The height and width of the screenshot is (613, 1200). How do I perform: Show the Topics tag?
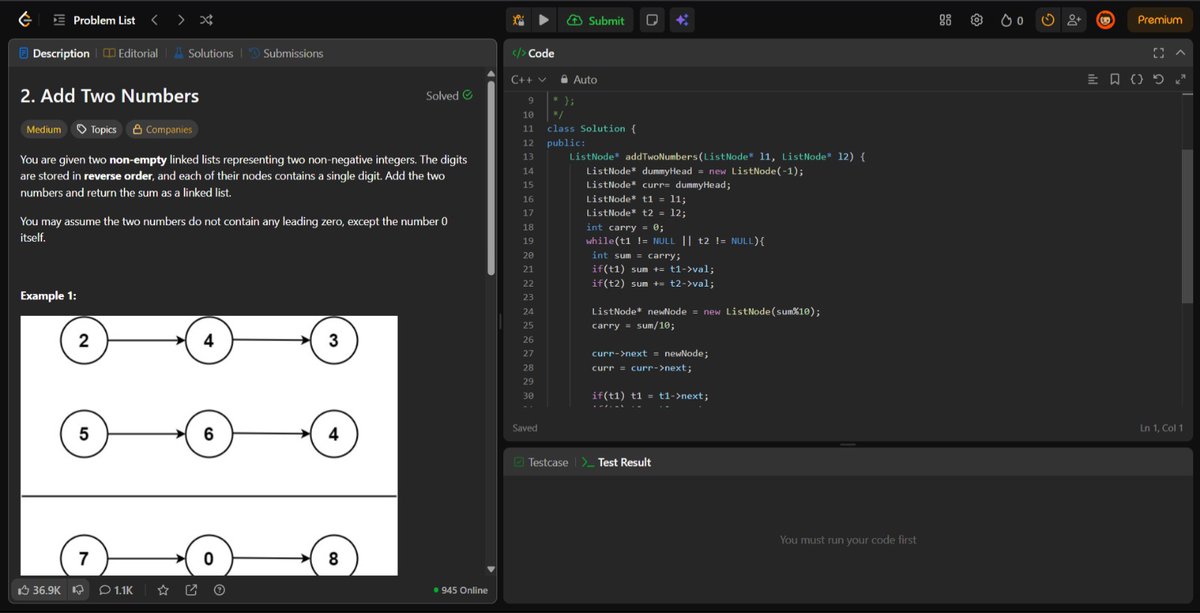(x=96, y=129)
